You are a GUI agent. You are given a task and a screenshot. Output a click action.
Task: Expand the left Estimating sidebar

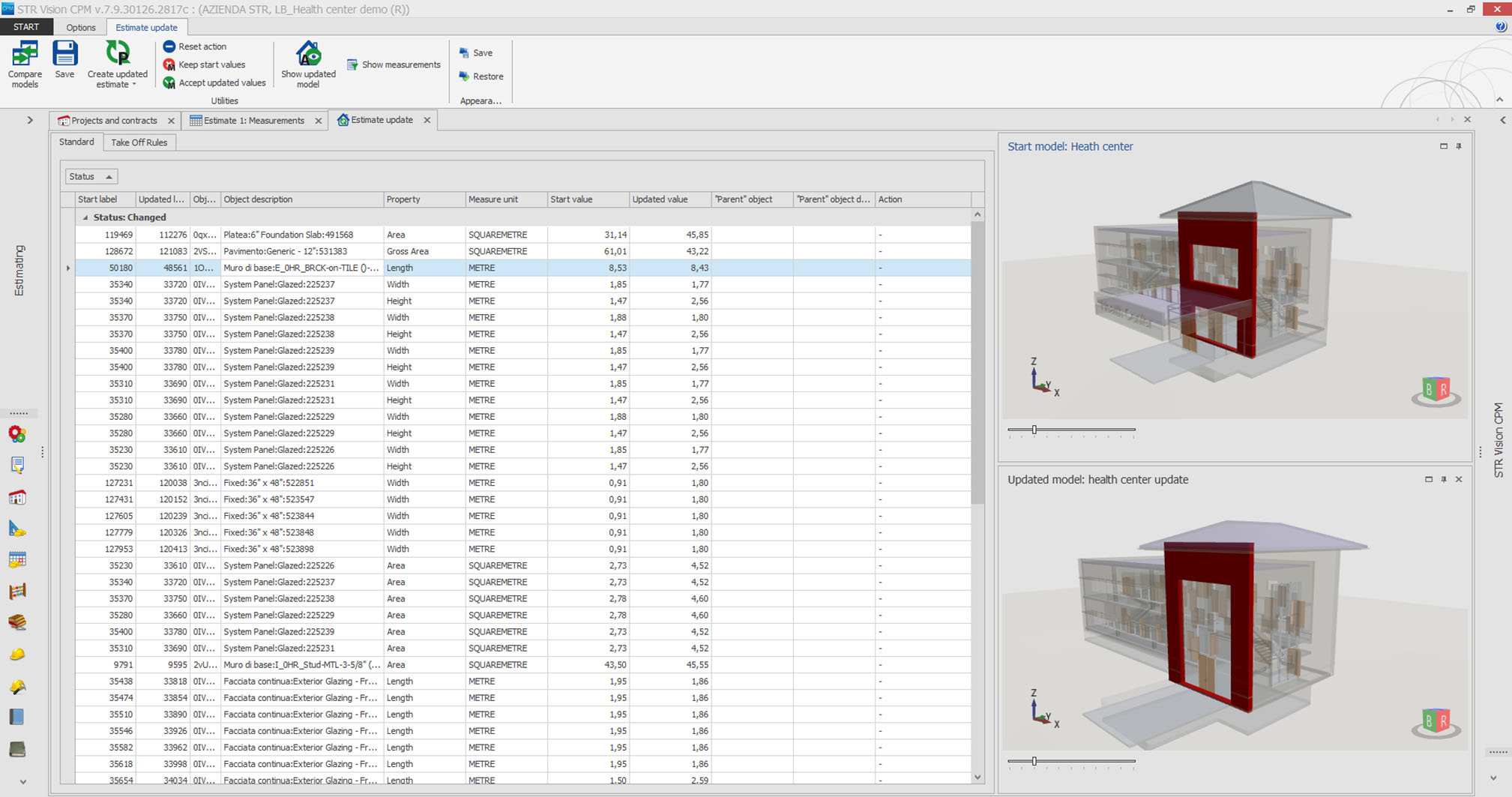[30, 120]
